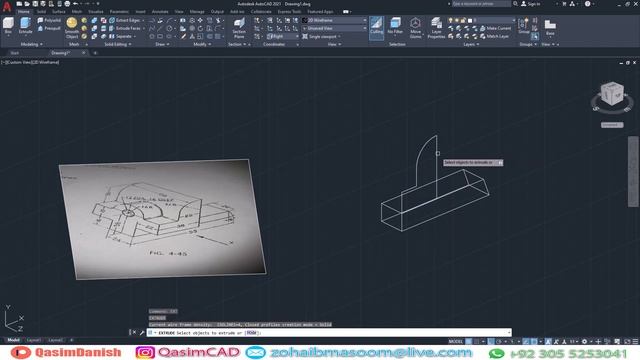Expand the Groups panel dropdown
This screenshot has width=640, height=360.
point(528,44)
